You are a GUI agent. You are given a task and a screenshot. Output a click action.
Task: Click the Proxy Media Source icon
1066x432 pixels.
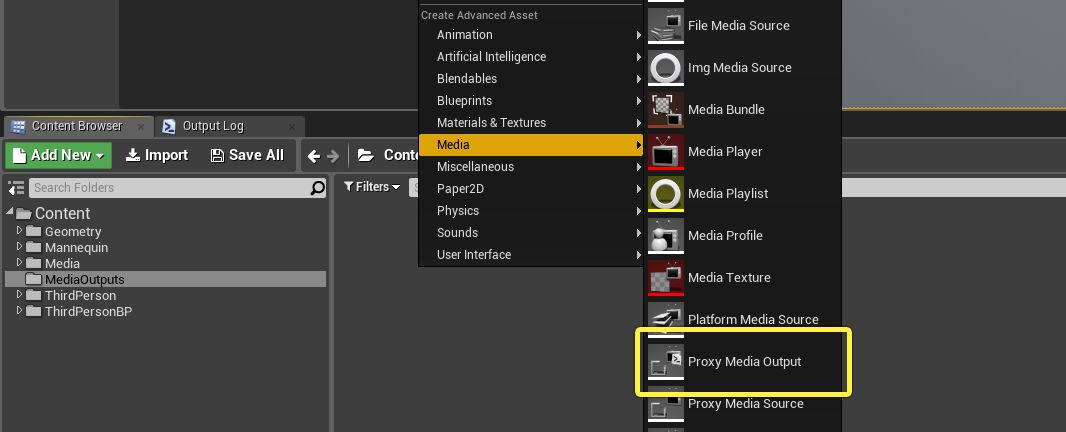pyautogui.click(x=666, y=404)
